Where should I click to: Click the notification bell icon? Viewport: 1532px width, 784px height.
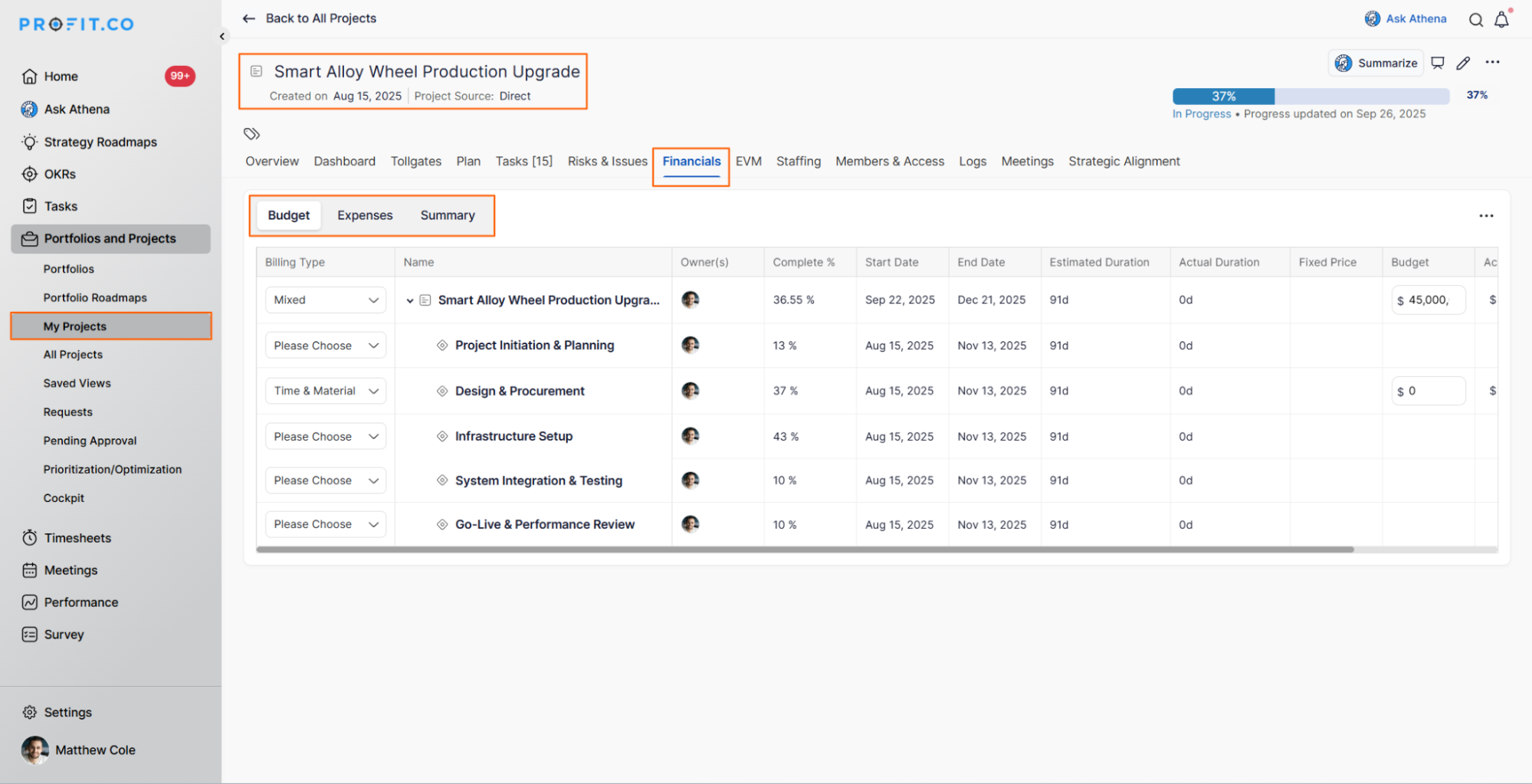coord(1501,20)
